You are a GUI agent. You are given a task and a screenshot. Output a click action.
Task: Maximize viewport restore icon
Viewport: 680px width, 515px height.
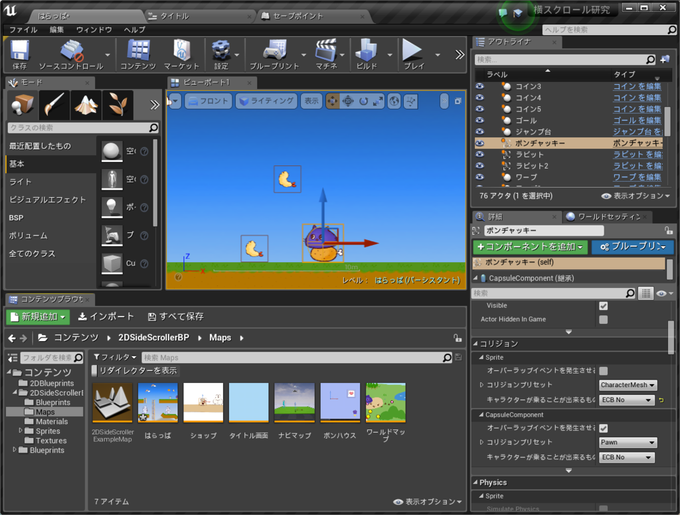click(x=458, y=101)
